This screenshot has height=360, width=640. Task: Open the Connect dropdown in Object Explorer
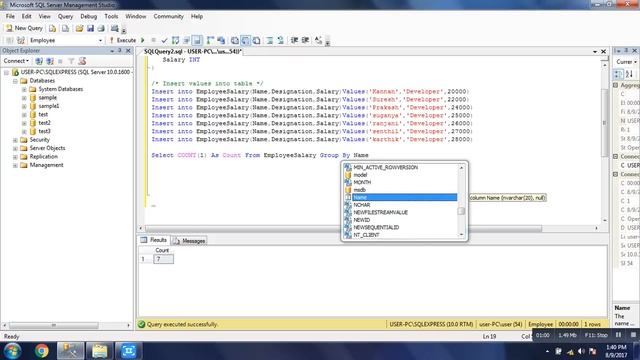[16, 61]
